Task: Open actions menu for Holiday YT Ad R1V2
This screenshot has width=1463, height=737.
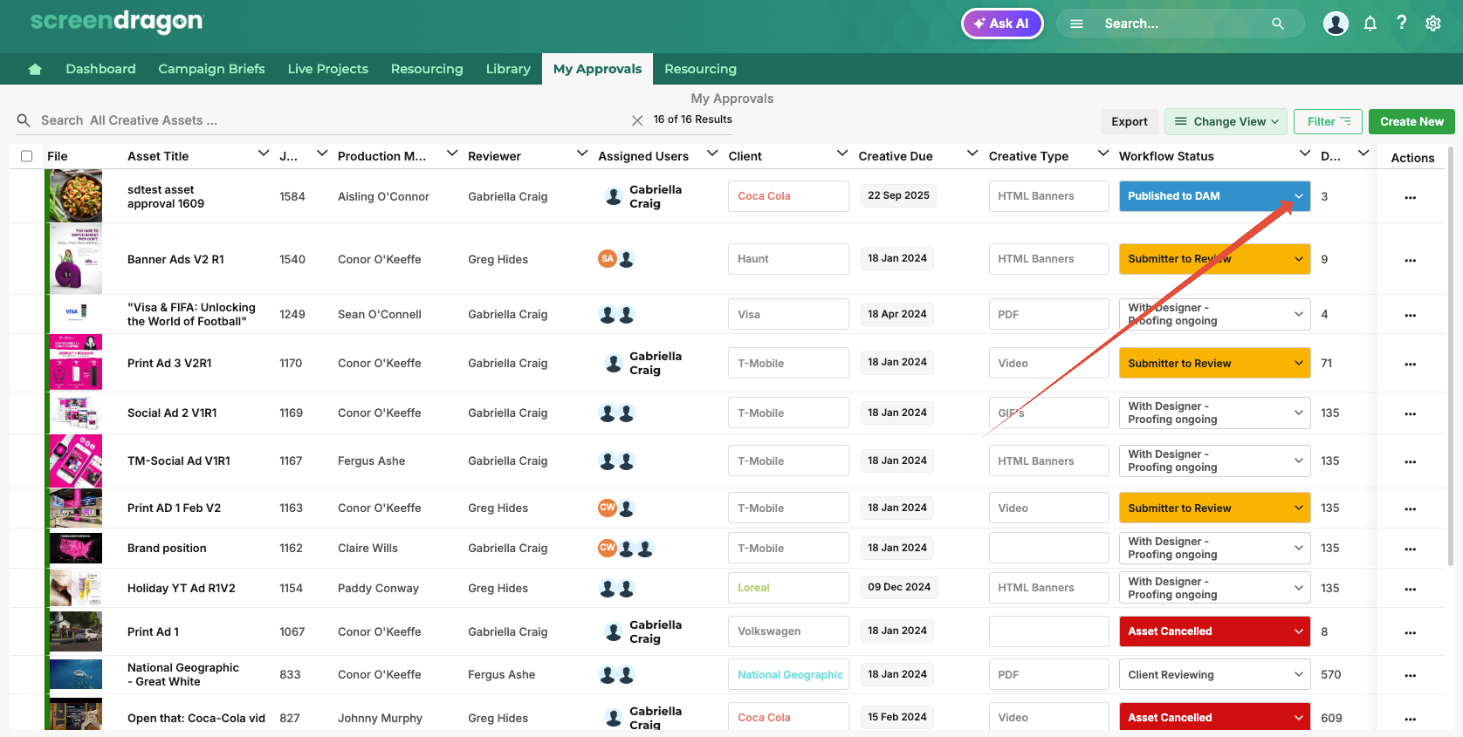Action: pyautogui.click(x=1410, y=589)
